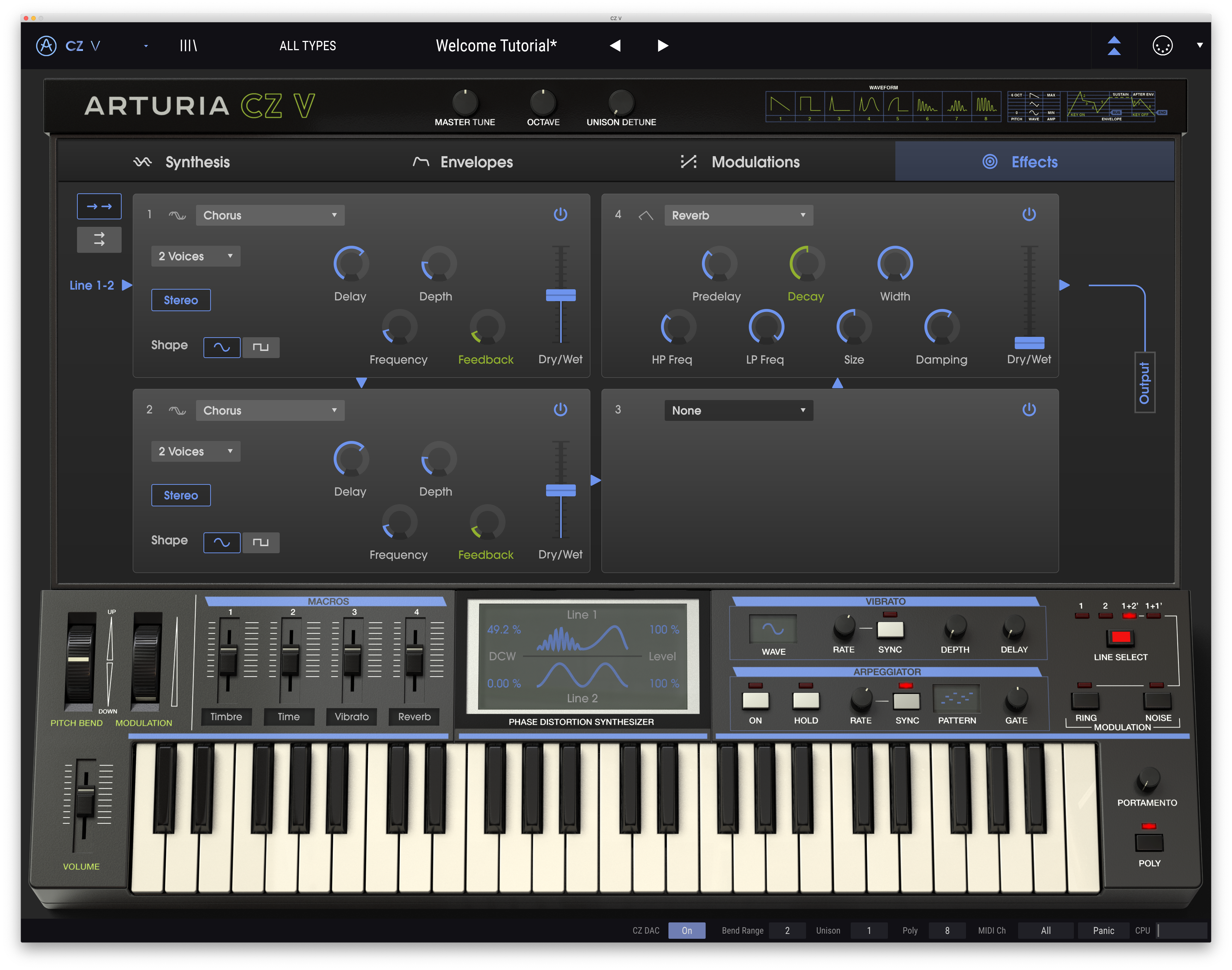Open effect type dropdown for slot 2

tap(270, 410)
